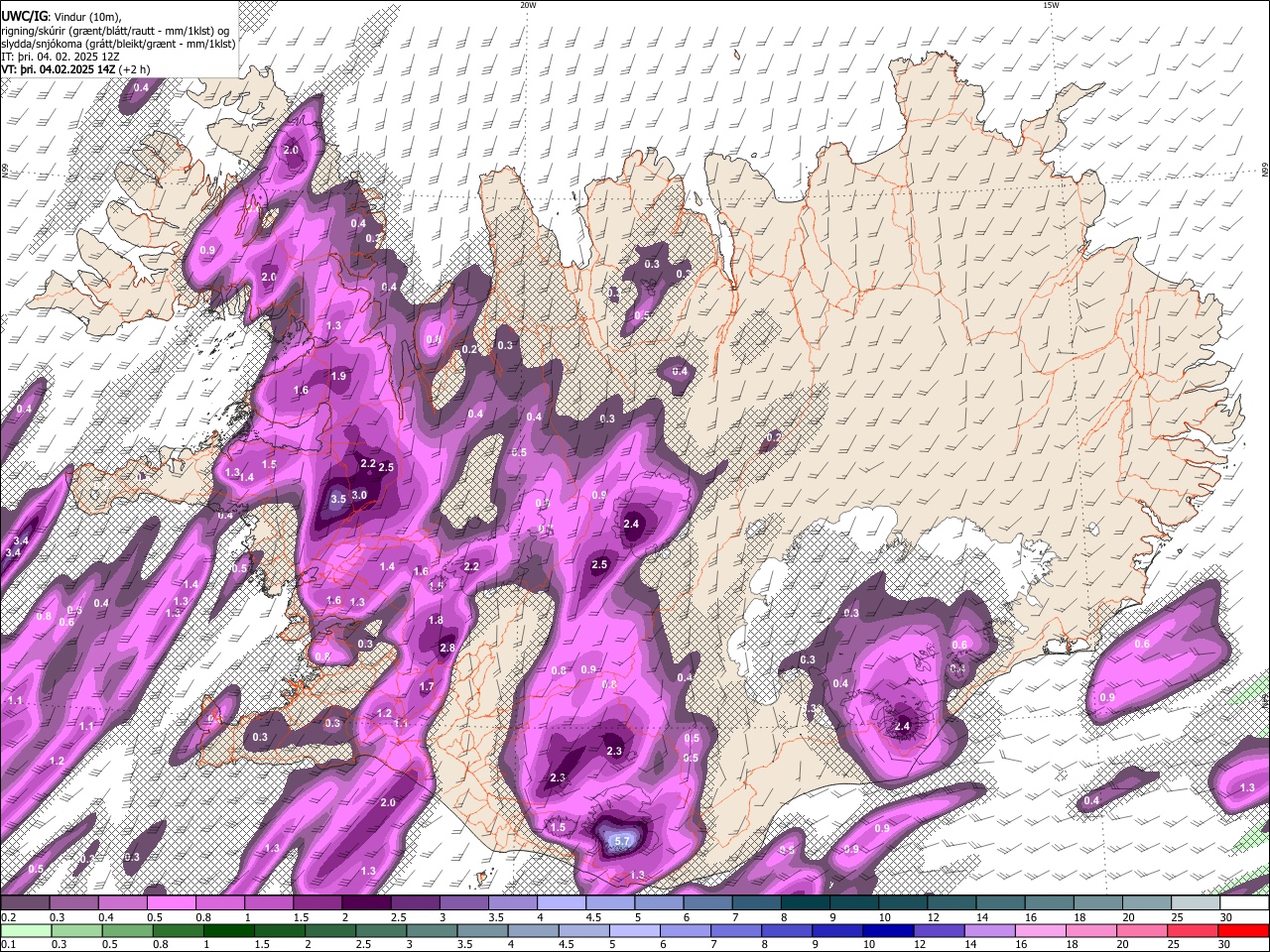Click the 1.7 precipitation value label

(427, 686)
